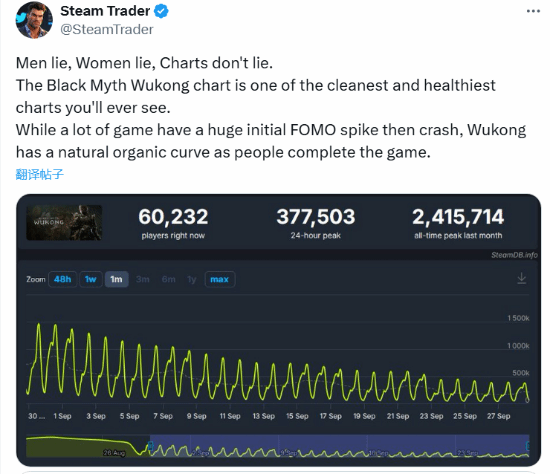Click the Wukong game thumbnail image
The image size is (550, 474).
[x=64, y=223]
